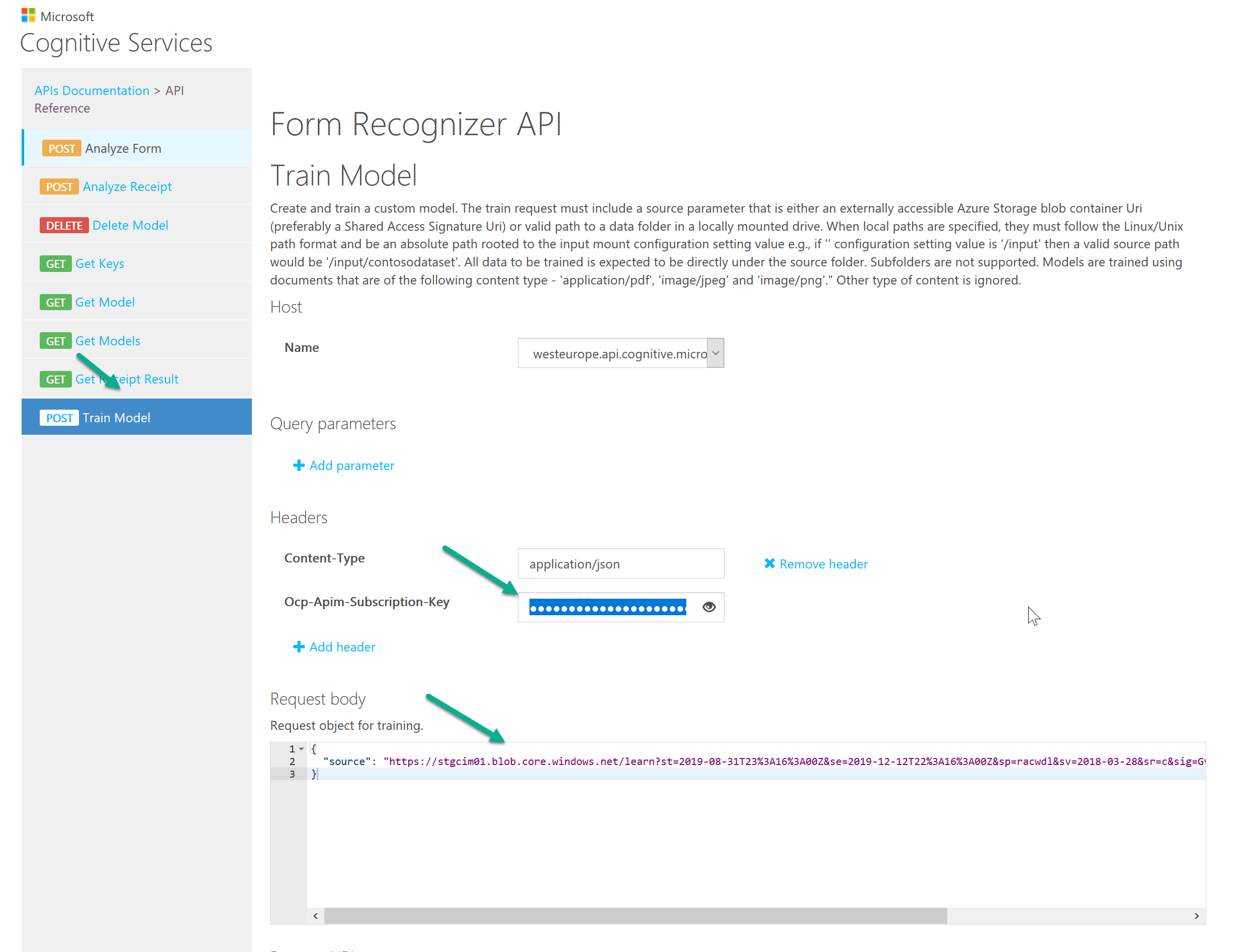Click the GET Get Receipt Result icon
This screenshot has width=1258, height=952.
click(x=53, y=379)
